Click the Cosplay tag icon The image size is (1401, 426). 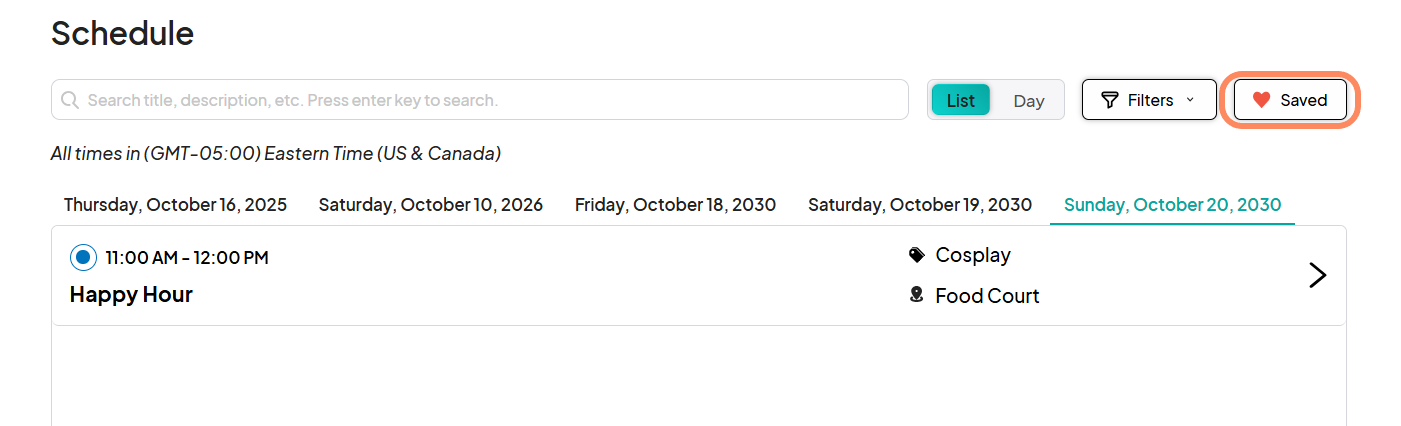[x=917, y=255]
